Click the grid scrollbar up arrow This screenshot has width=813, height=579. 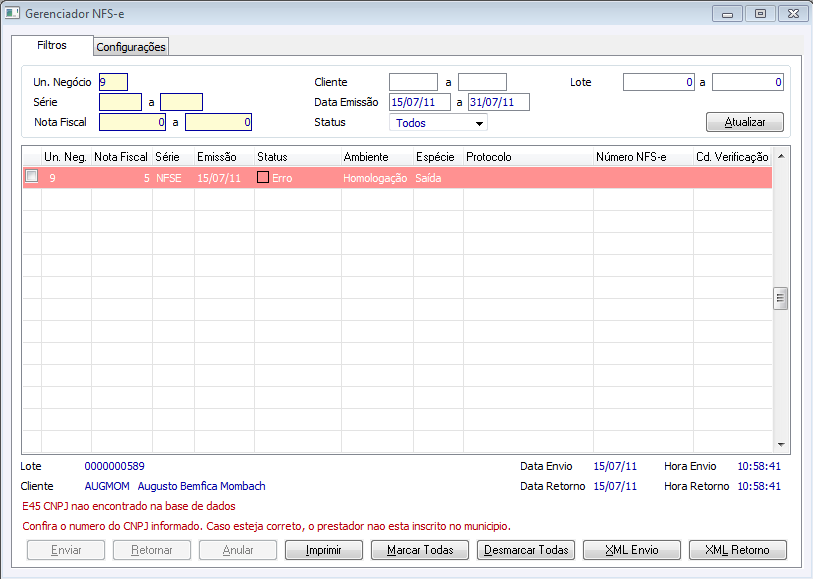[781, 156]
